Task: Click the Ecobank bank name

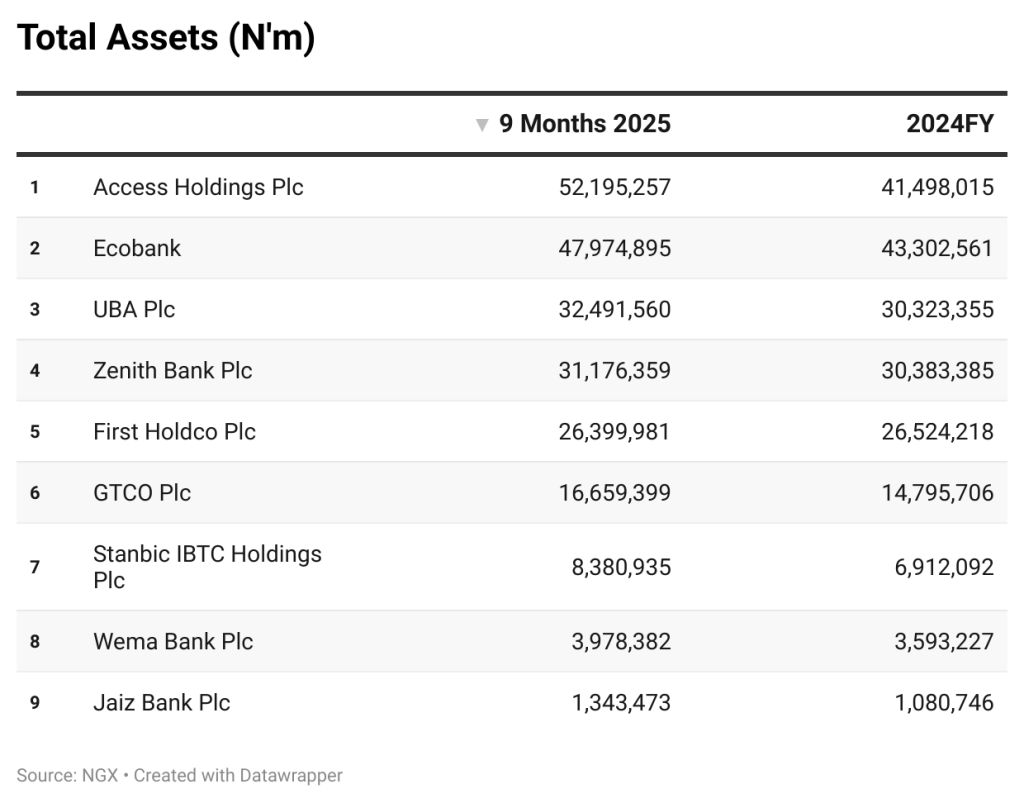Action: 137,248
